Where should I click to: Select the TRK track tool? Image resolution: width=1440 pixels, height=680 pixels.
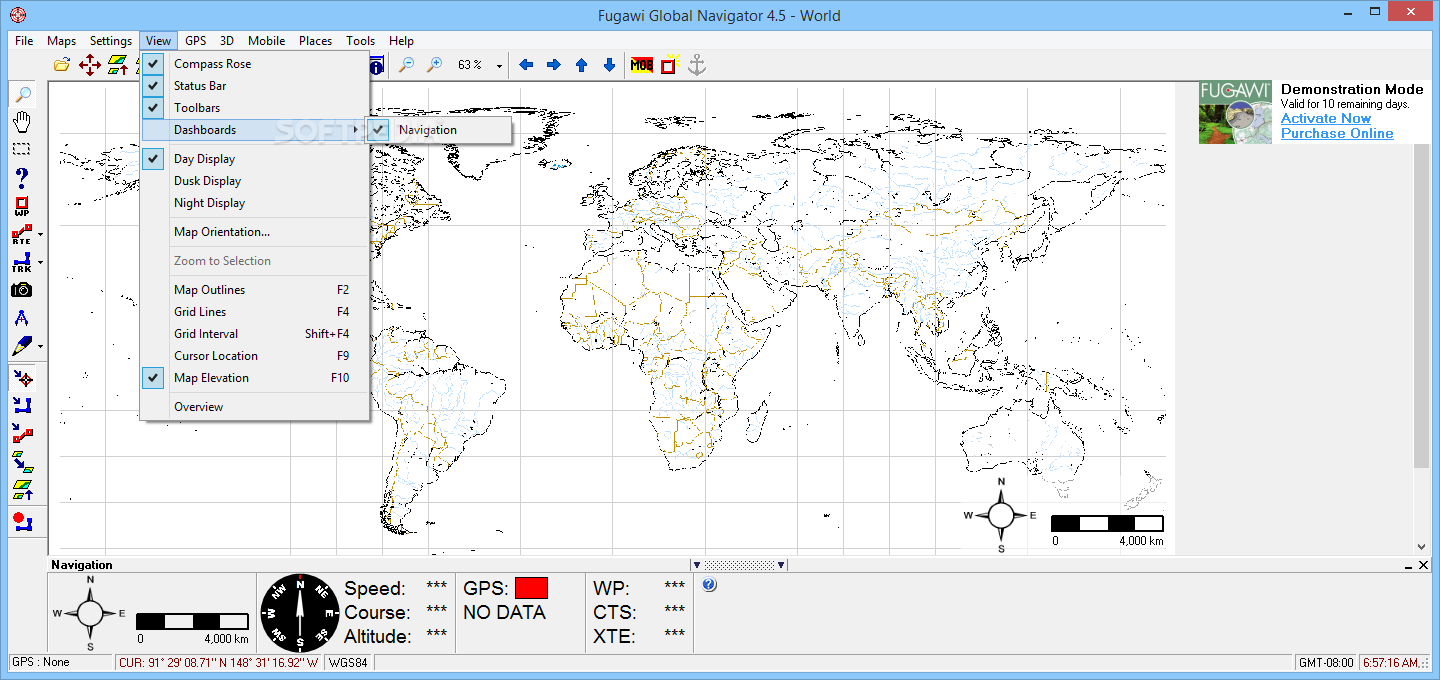pyautogui.click(x=21, y=263)
